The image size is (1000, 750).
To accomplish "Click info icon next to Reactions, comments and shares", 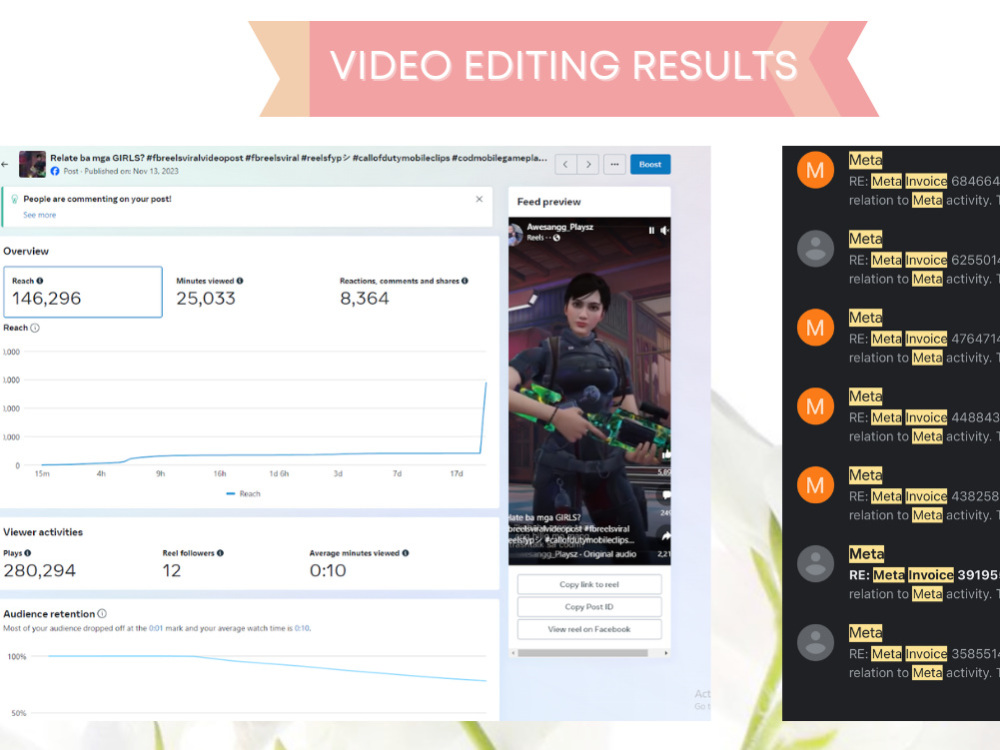I will (465, 281).
